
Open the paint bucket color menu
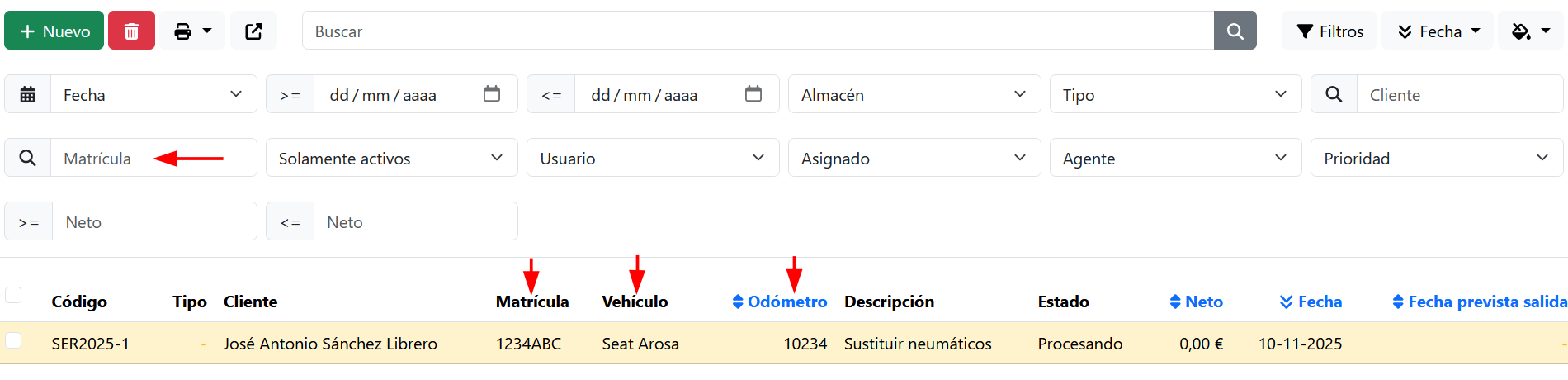(x=1530, y=31)
